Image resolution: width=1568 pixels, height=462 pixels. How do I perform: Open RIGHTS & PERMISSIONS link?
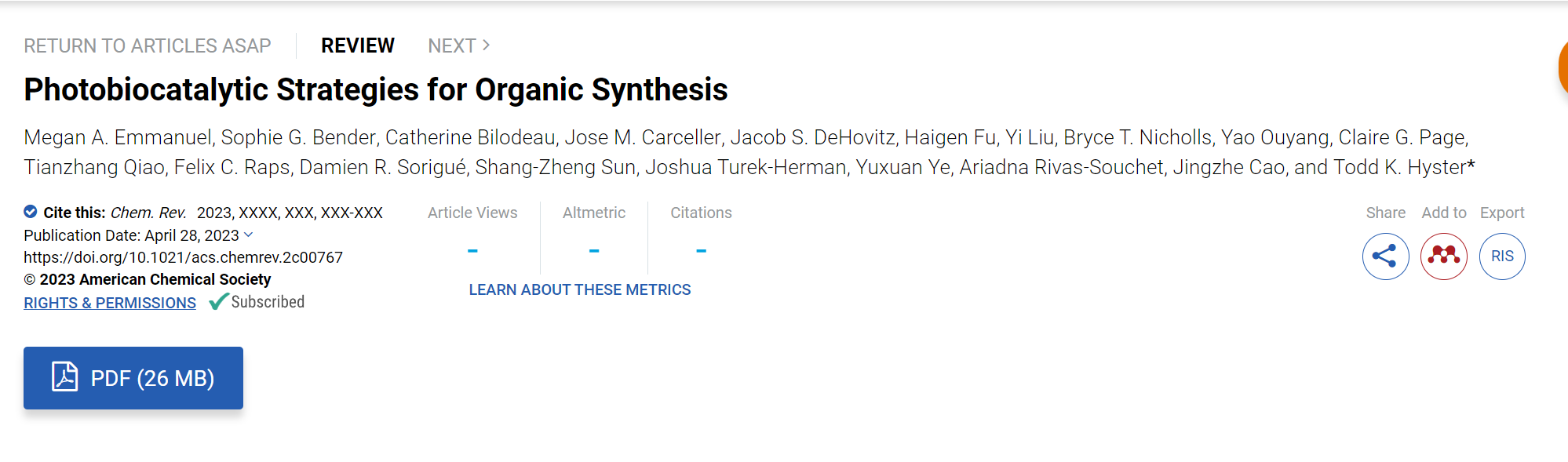(110, 303)
